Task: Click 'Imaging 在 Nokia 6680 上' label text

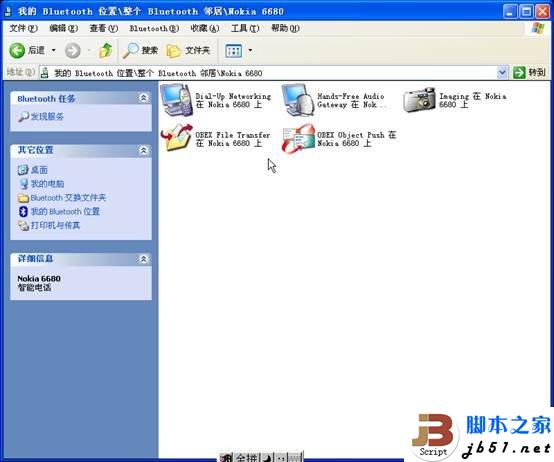Action: pos(473,100)
